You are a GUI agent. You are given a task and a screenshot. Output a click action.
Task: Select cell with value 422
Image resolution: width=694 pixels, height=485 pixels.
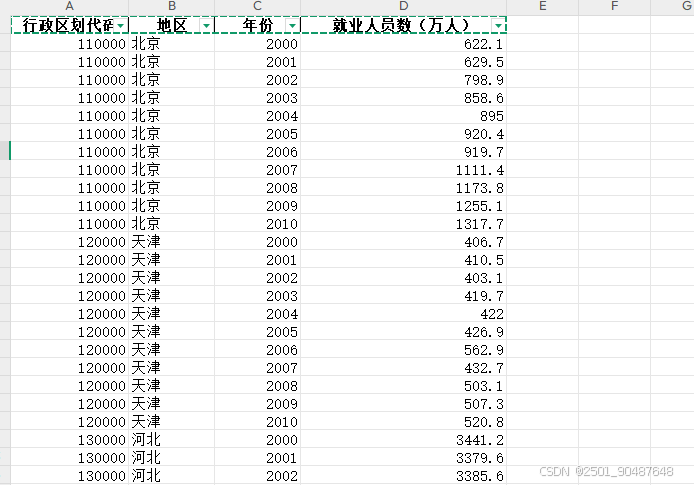click(403, 313)
